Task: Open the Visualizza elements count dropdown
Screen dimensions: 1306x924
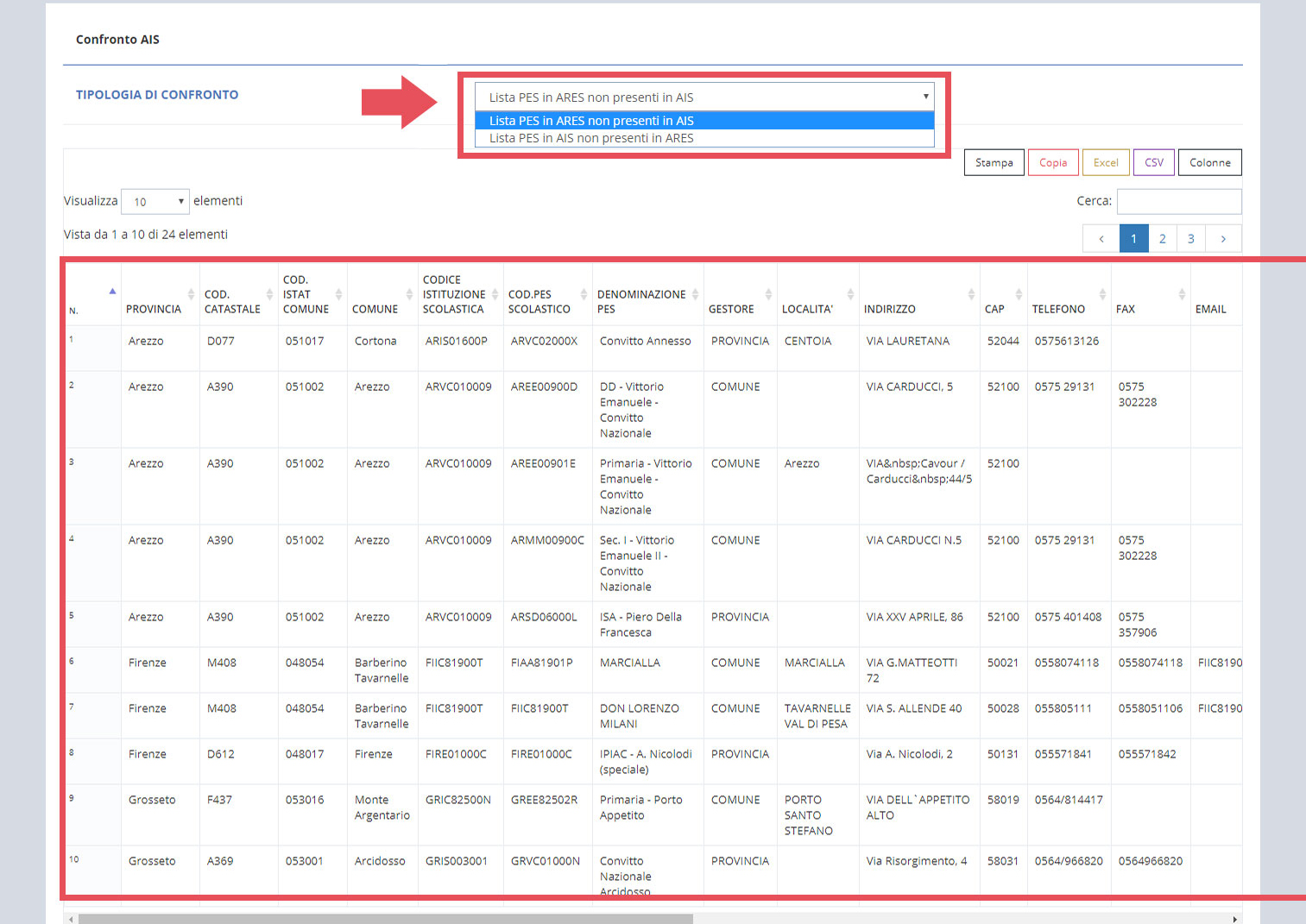Action: pos(155,201)
